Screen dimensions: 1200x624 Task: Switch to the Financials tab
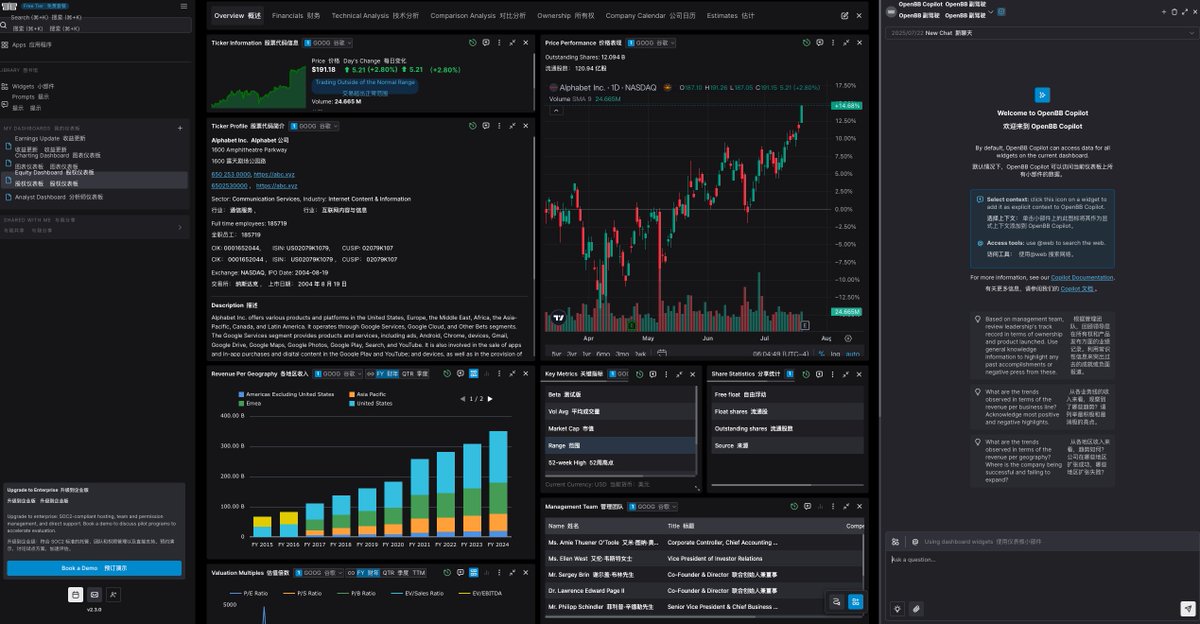pyautogui.click(x=296, y=16)
